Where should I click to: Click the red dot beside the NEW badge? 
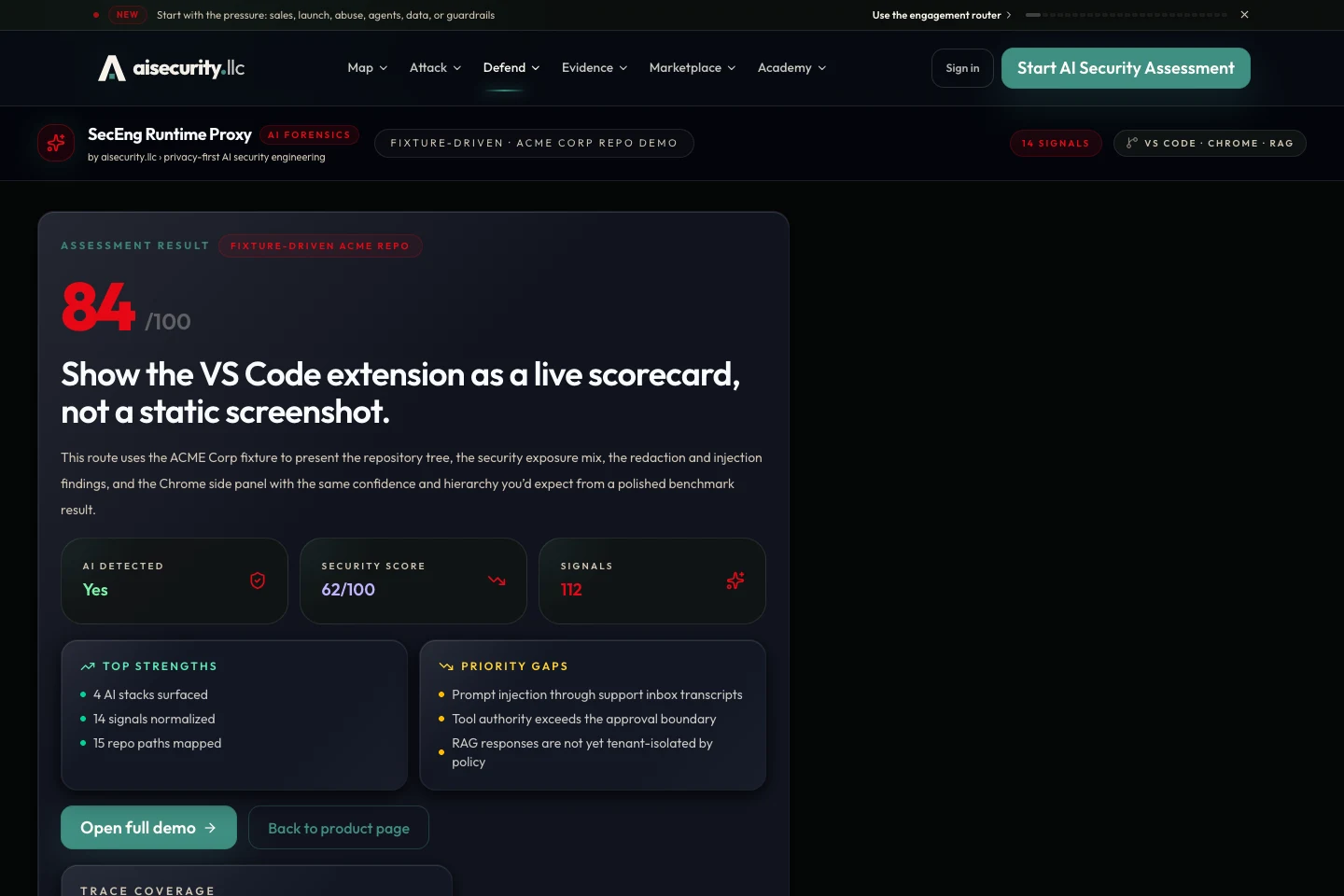96,15
